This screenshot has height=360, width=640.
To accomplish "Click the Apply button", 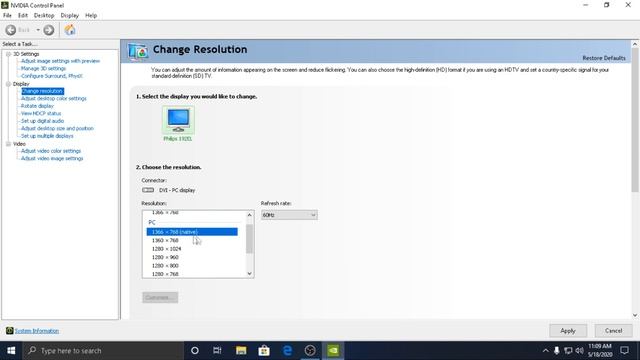I will [x=568, y=331].
